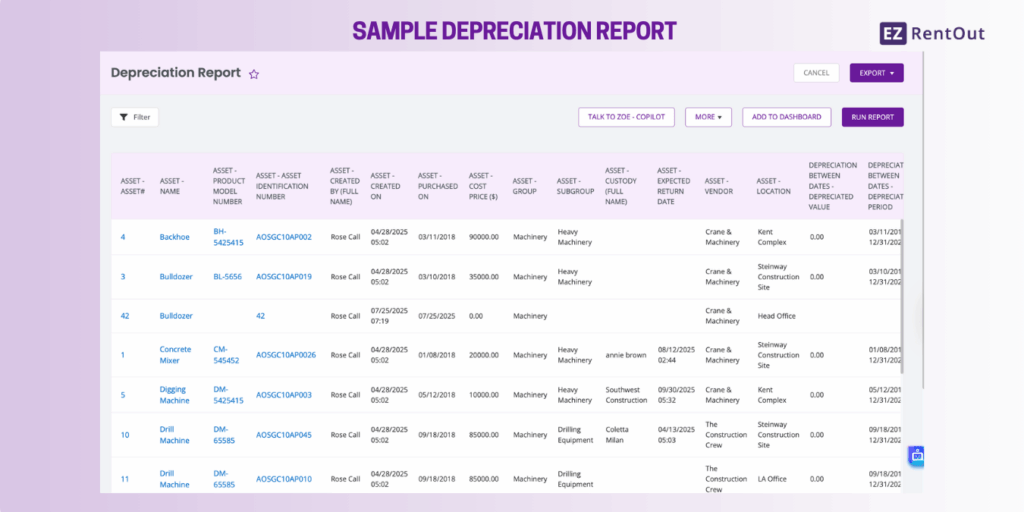
Task: Open the More dropdown menu
Action: pyautogui.click(x=708, y=117)
